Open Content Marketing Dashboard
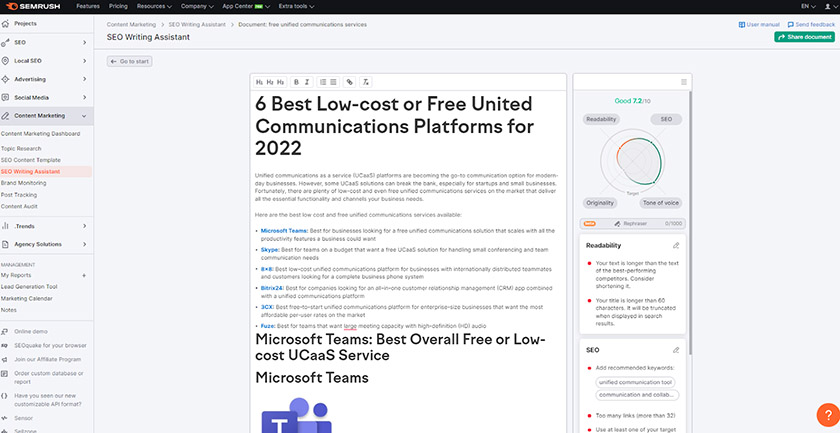The height and width of the screenshot is (433, 840). coord(40,134)
